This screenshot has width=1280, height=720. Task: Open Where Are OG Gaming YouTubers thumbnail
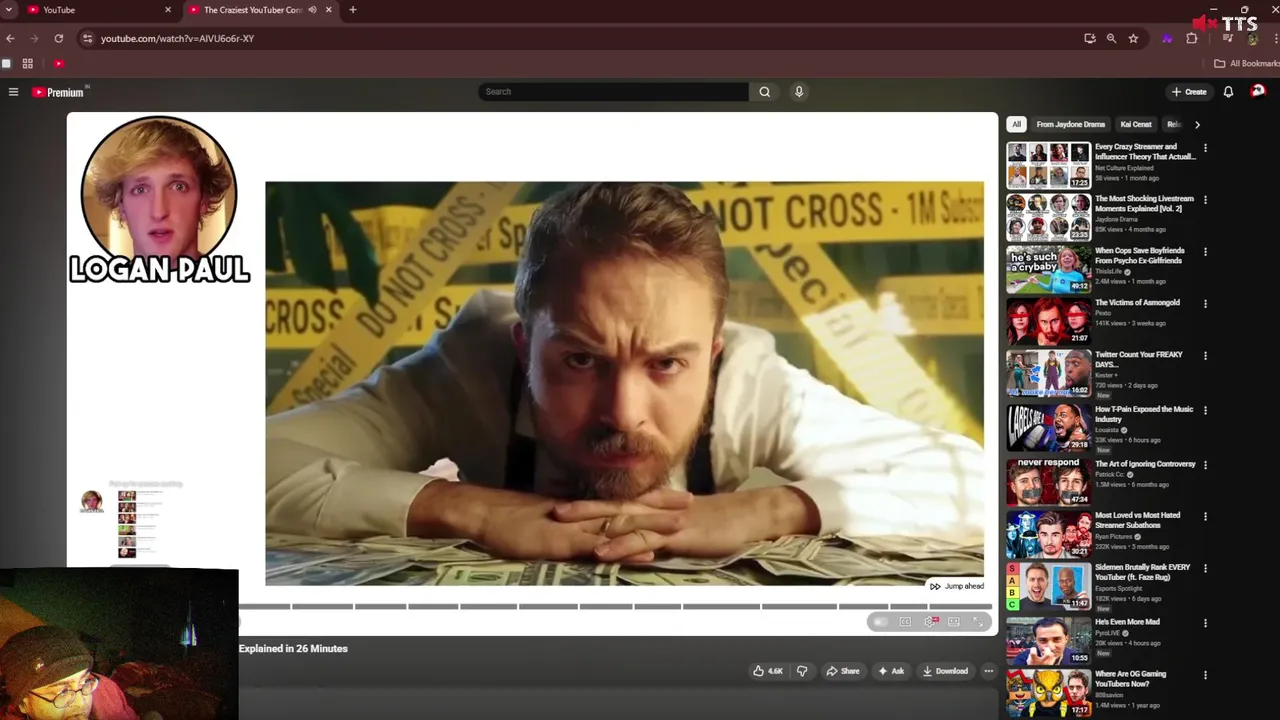pos(1048,693)
